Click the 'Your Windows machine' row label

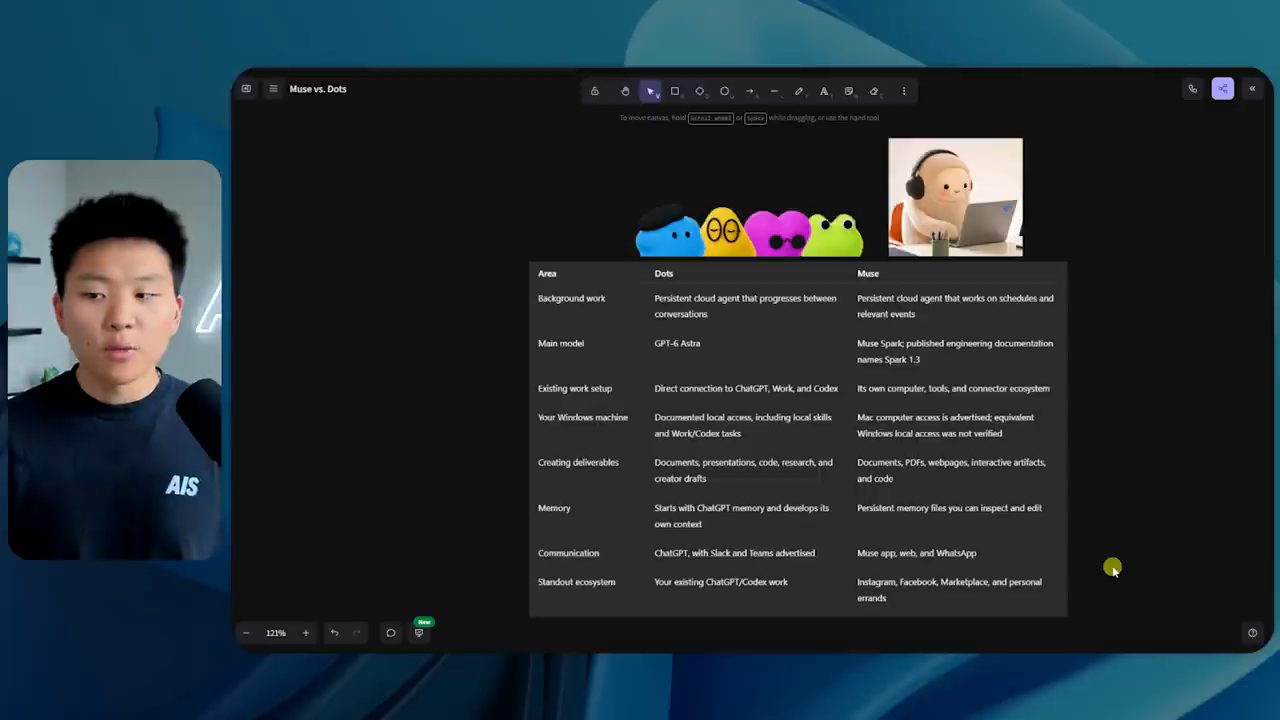[x=583, y=418]
